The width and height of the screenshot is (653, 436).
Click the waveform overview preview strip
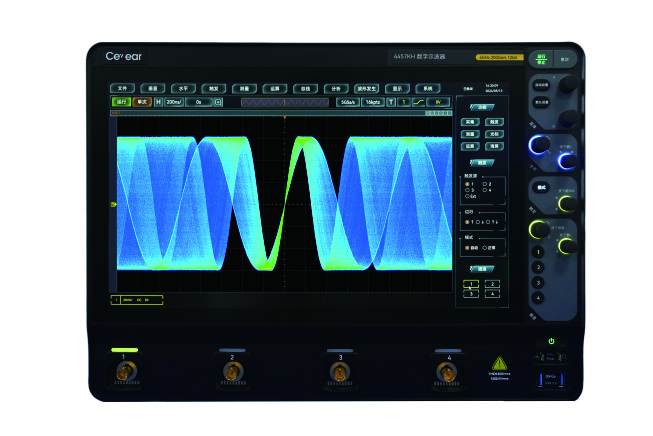coord(285,102)
